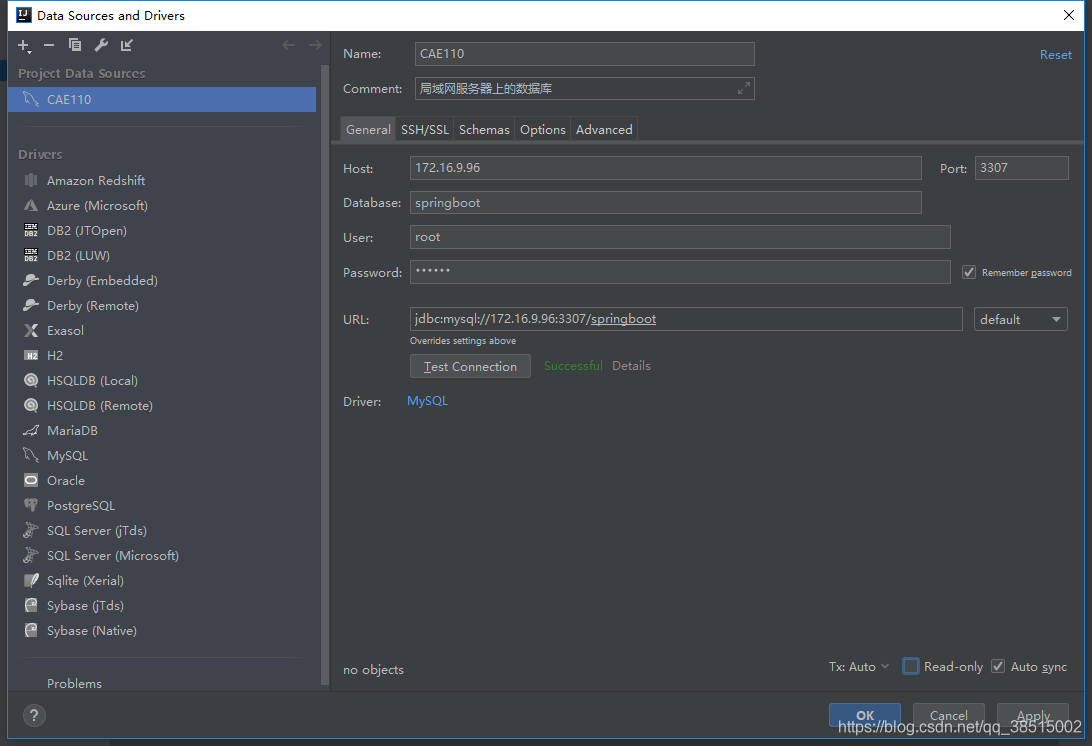Screen dimensions: 1092x746
Task: Click the OK button
Action: click(864, 715)
